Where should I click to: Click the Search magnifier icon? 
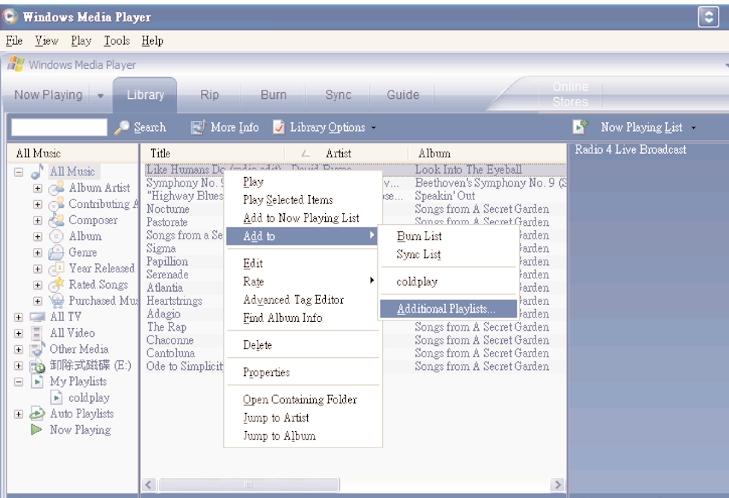click(122, 127)
